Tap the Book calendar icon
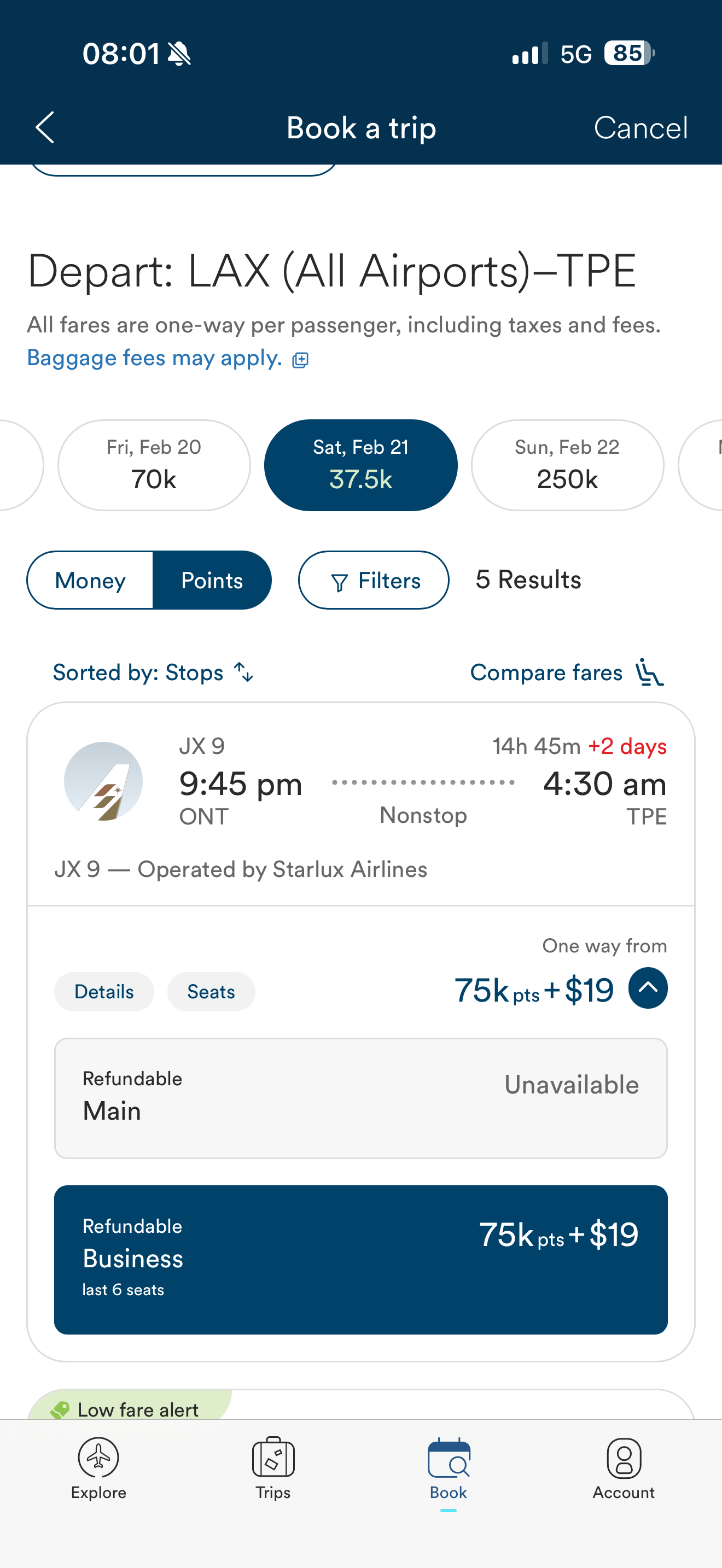 click(448, 1457)
